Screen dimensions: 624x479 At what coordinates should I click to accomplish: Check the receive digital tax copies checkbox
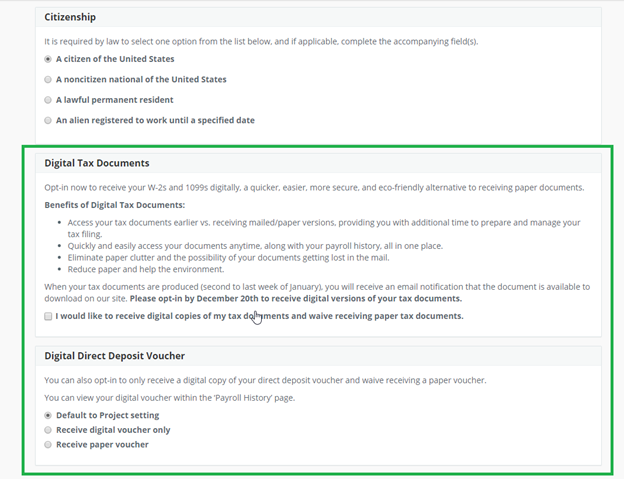click(48, 316)
